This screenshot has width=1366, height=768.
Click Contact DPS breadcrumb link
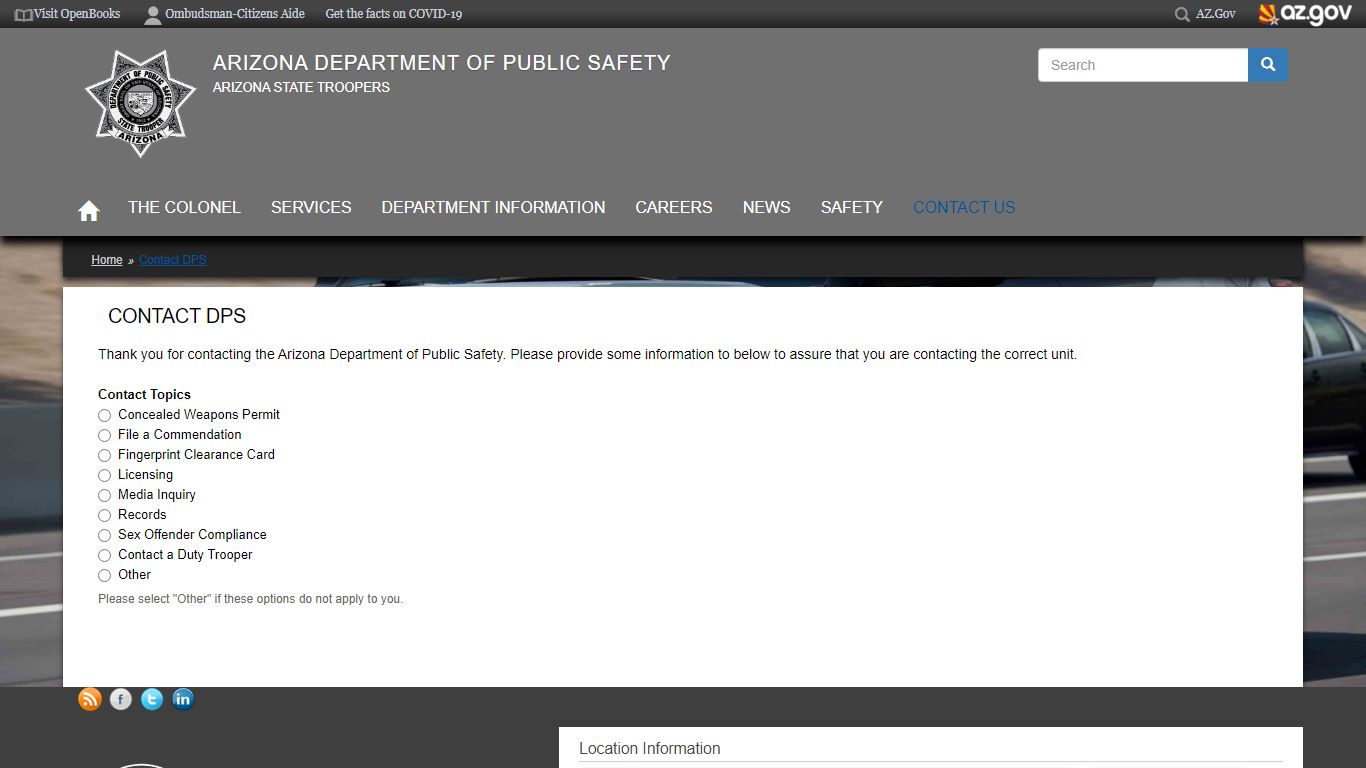(172, 260)
